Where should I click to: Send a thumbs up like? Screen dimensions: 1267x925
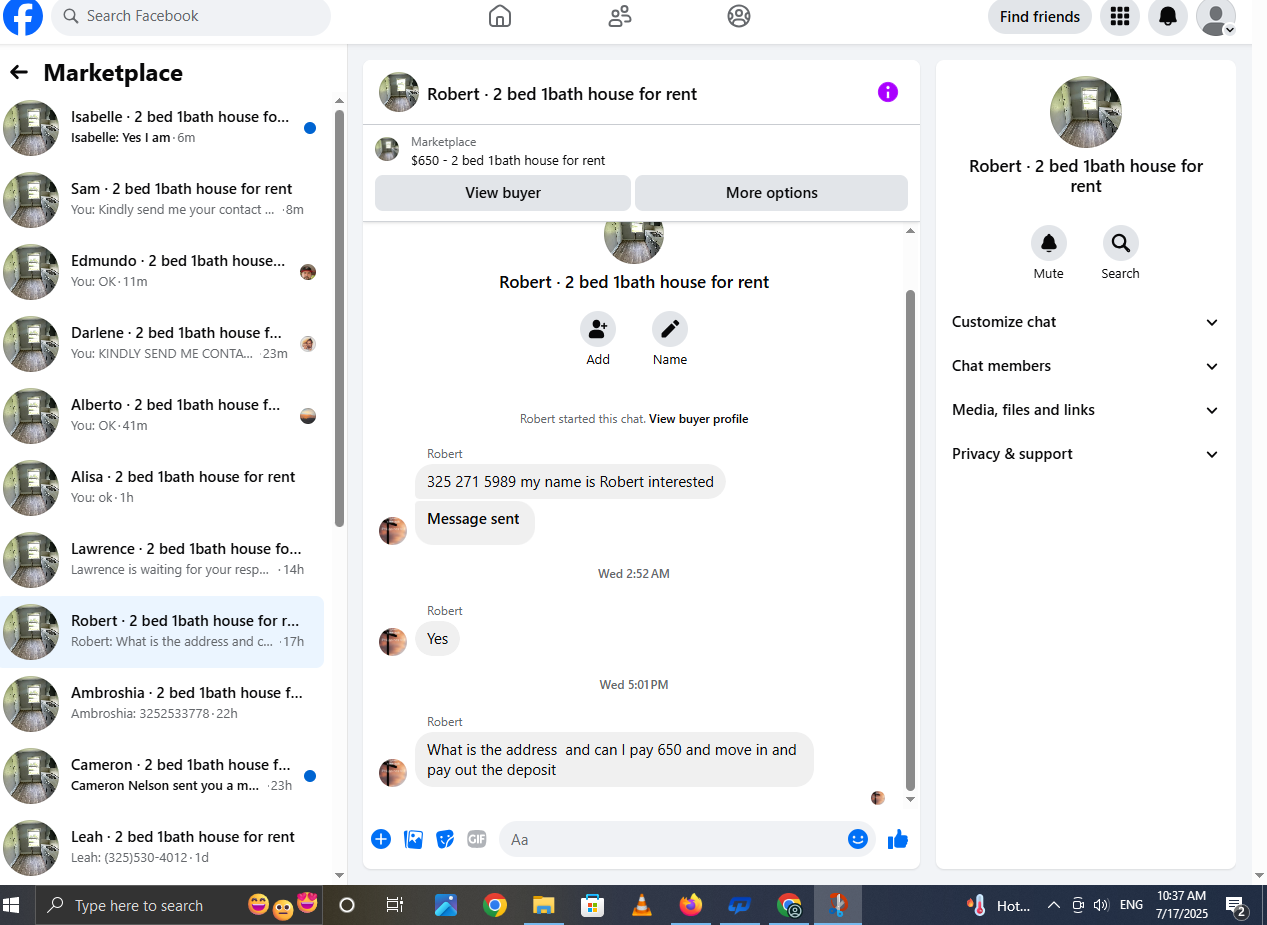pyautogui.click(x=898, y=839)
